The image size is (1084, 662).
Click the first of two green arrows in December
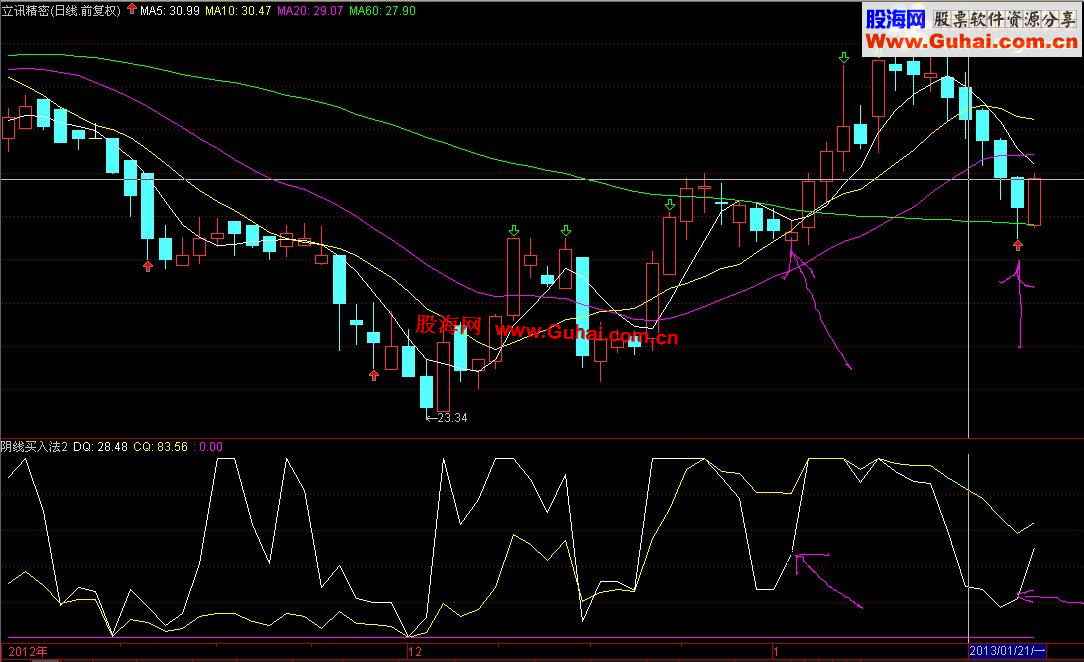pyautogui.click(x=514, y=230)
